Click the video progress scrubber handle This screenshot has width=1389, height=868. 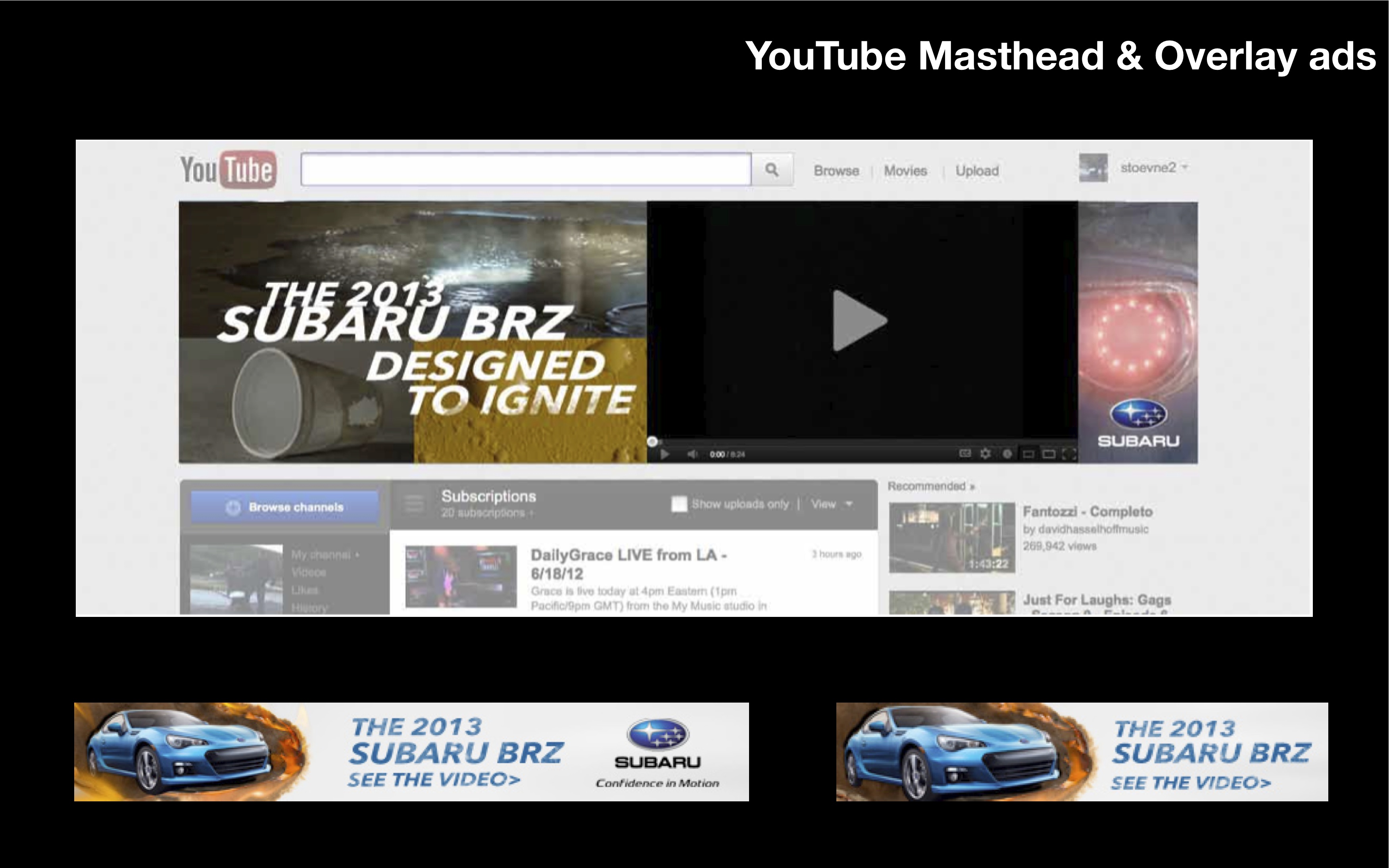pyautogui.click(x=652, y=442)
